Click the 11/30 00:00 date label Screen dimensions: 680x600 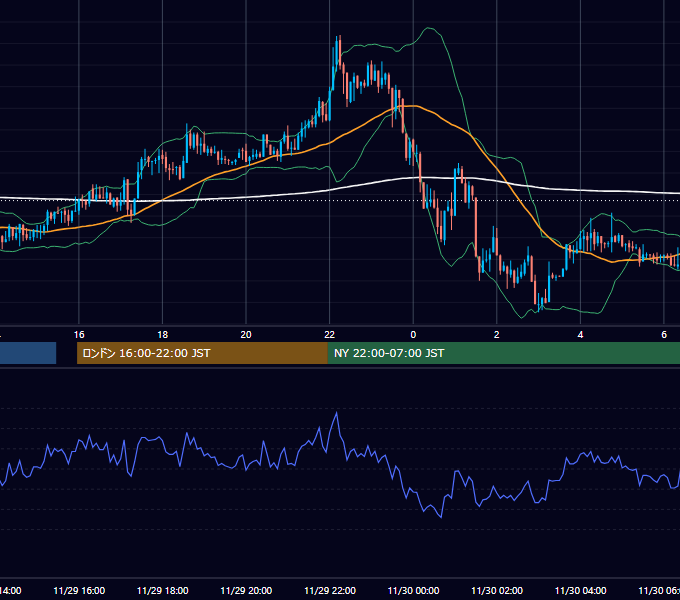(413, 590)
